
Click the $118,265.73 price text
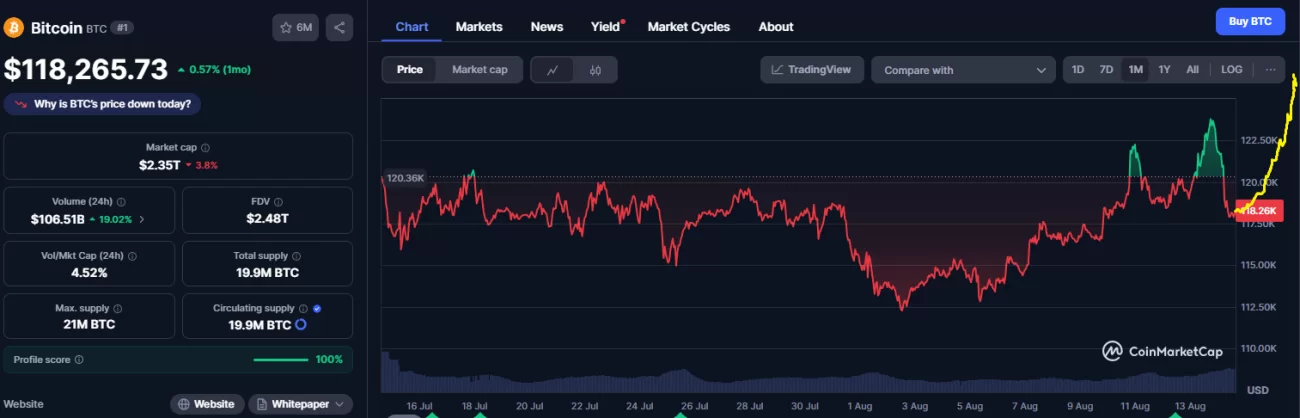tap(86, 69)
